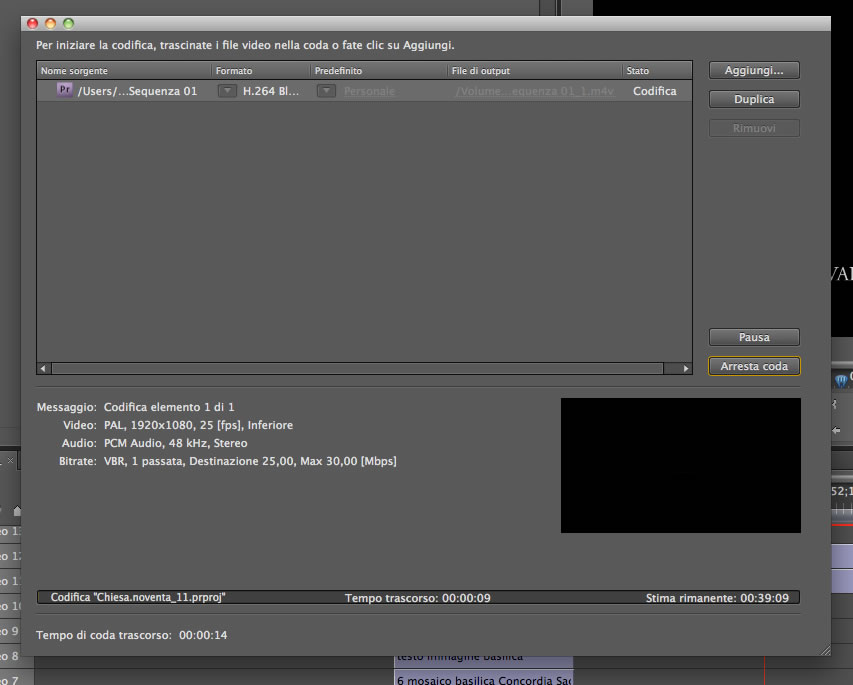Click the left arrow of horizontal scrollbar
853x685 pixels.
point(43,368)
